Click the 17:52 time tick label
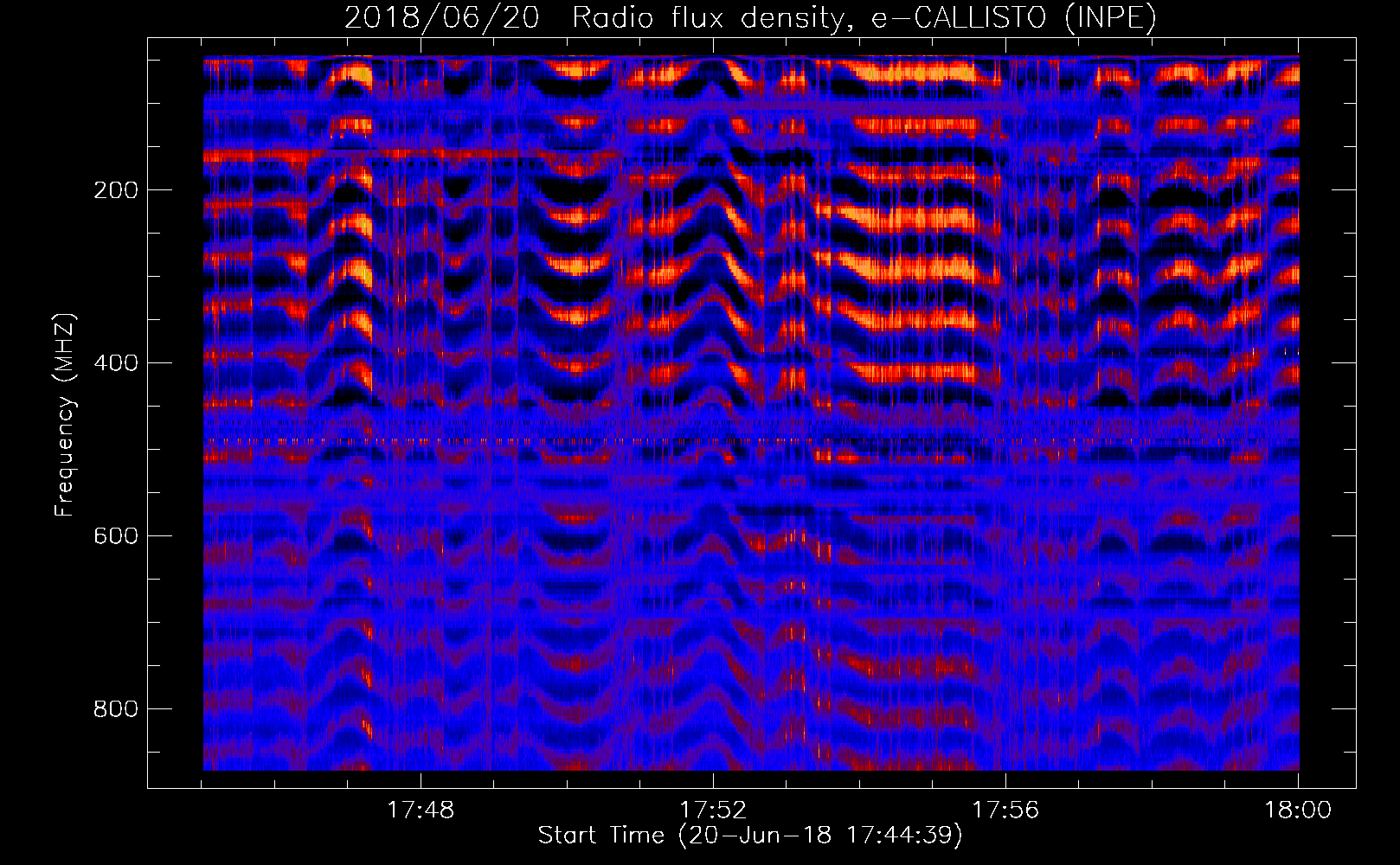Viewport: 1400px width, 865px height. pos(713,811)
